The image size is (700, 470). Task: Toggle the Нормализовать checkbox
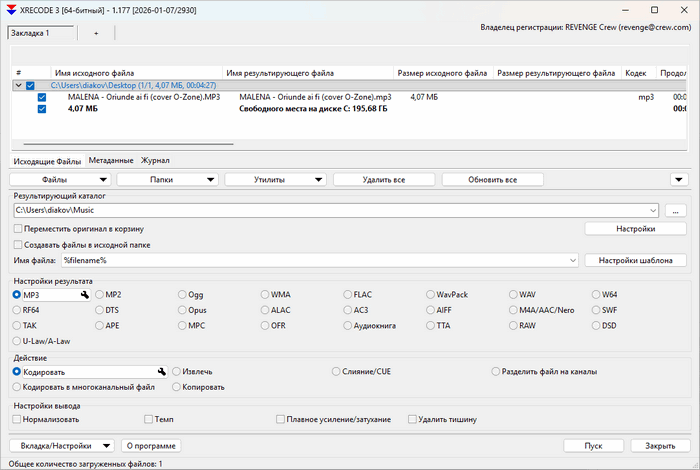click(x=18, y=419)
